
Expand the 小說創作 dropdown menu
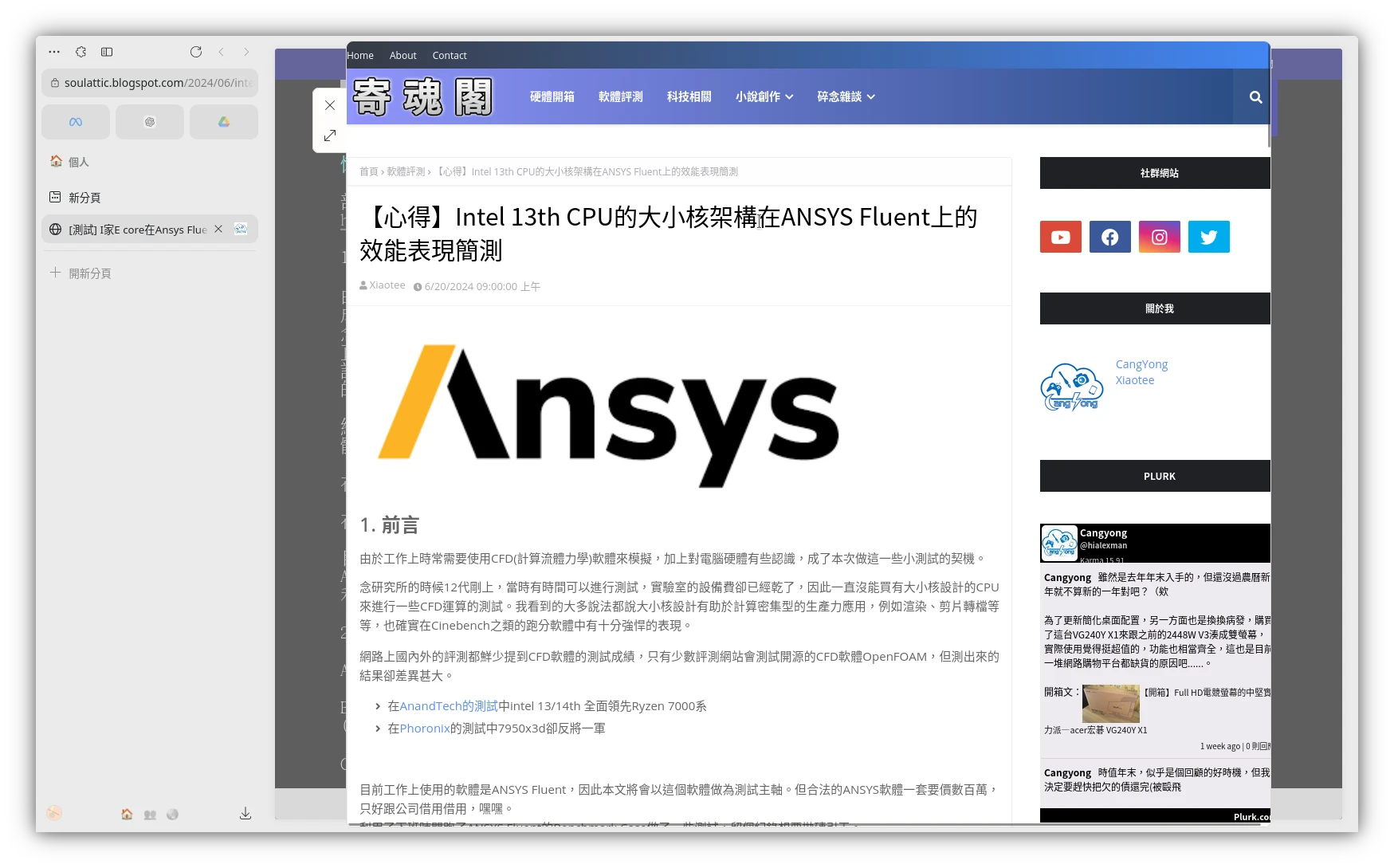tap(764, 96)
